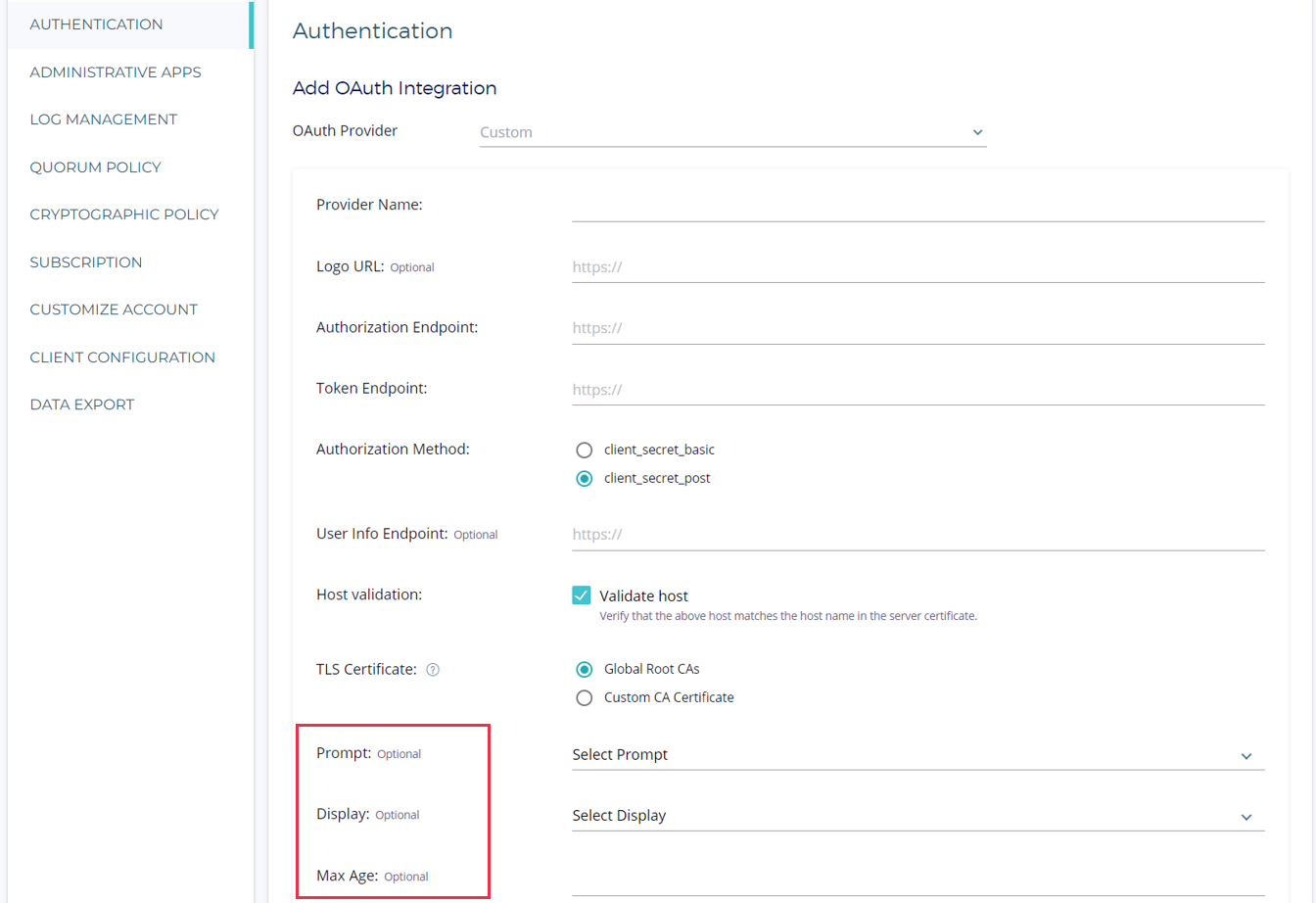1316x903 pixels.
Task: Switch to Client Configuration page
Action: point(122,357)
